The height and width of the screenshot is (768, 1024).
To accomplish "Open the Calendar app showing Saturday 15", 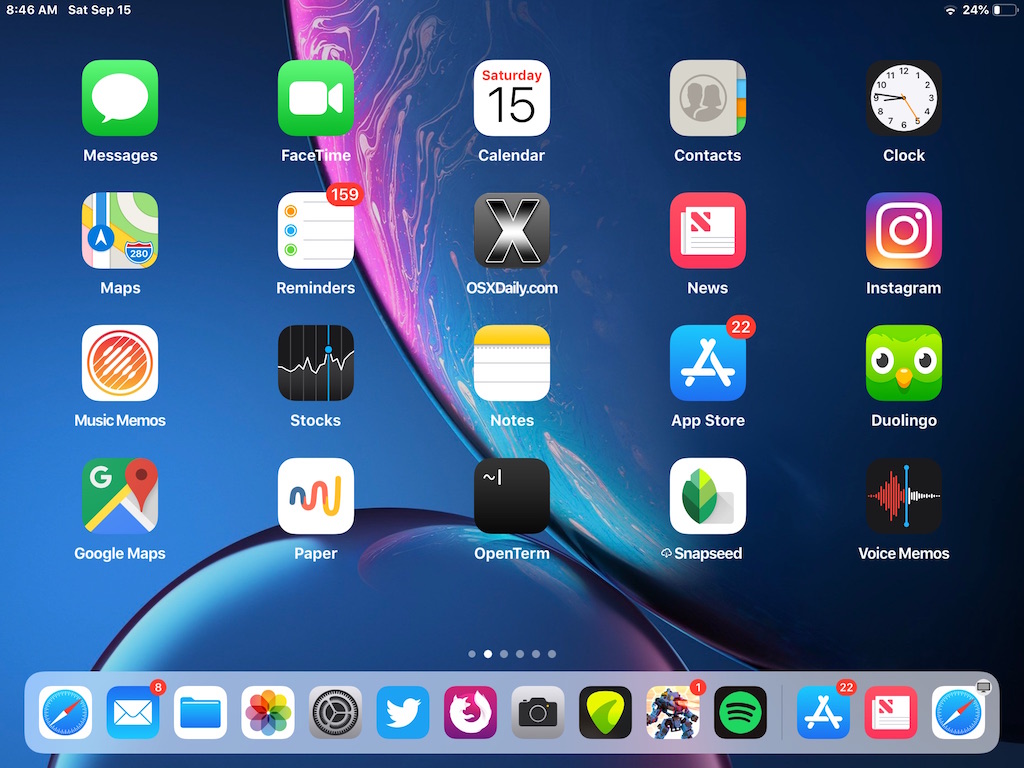I will tap(512, 98).
